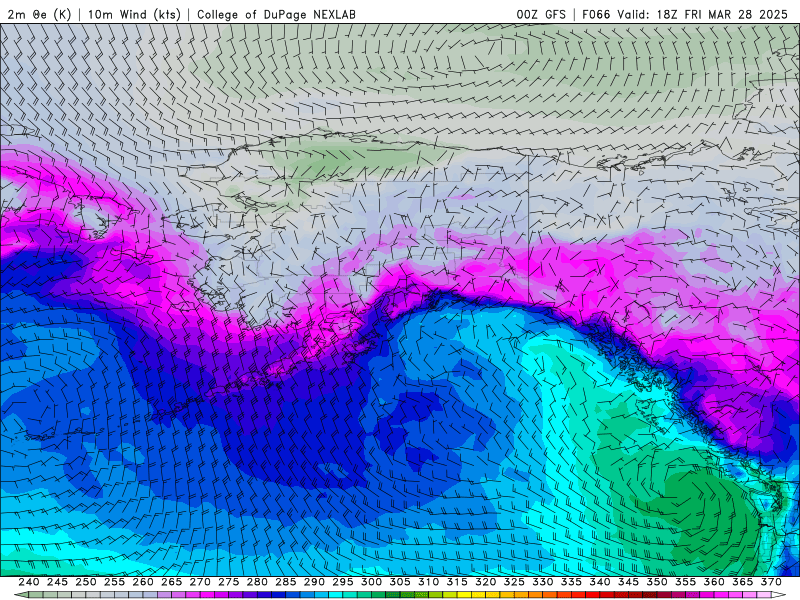800x600 pixels.
Task: Click the 365 value on the color scale
Action: tap(743, 582)
